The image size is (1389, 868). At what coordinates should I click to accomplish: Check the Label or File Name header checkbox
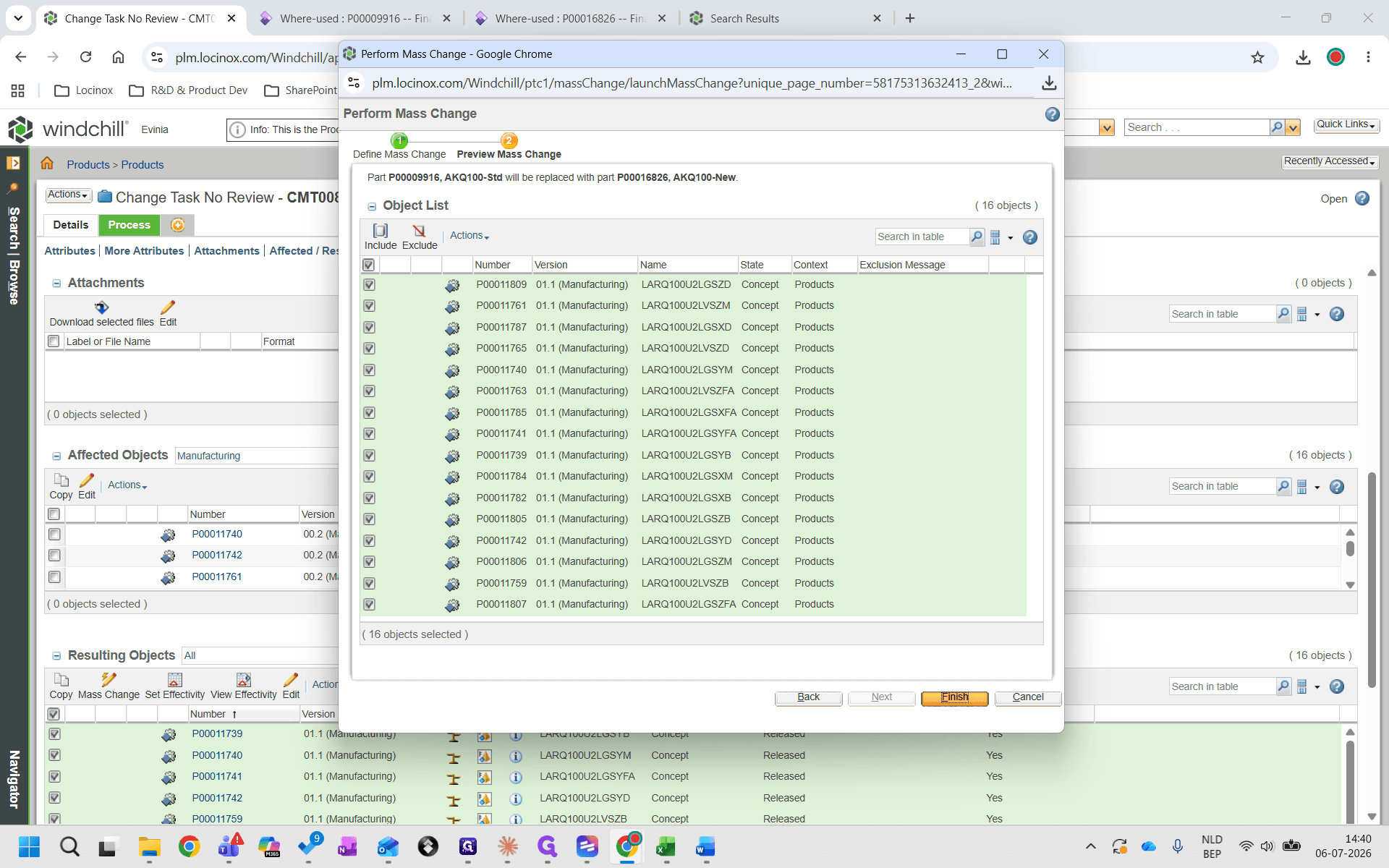pyautogui.click(x=54, y=341)
